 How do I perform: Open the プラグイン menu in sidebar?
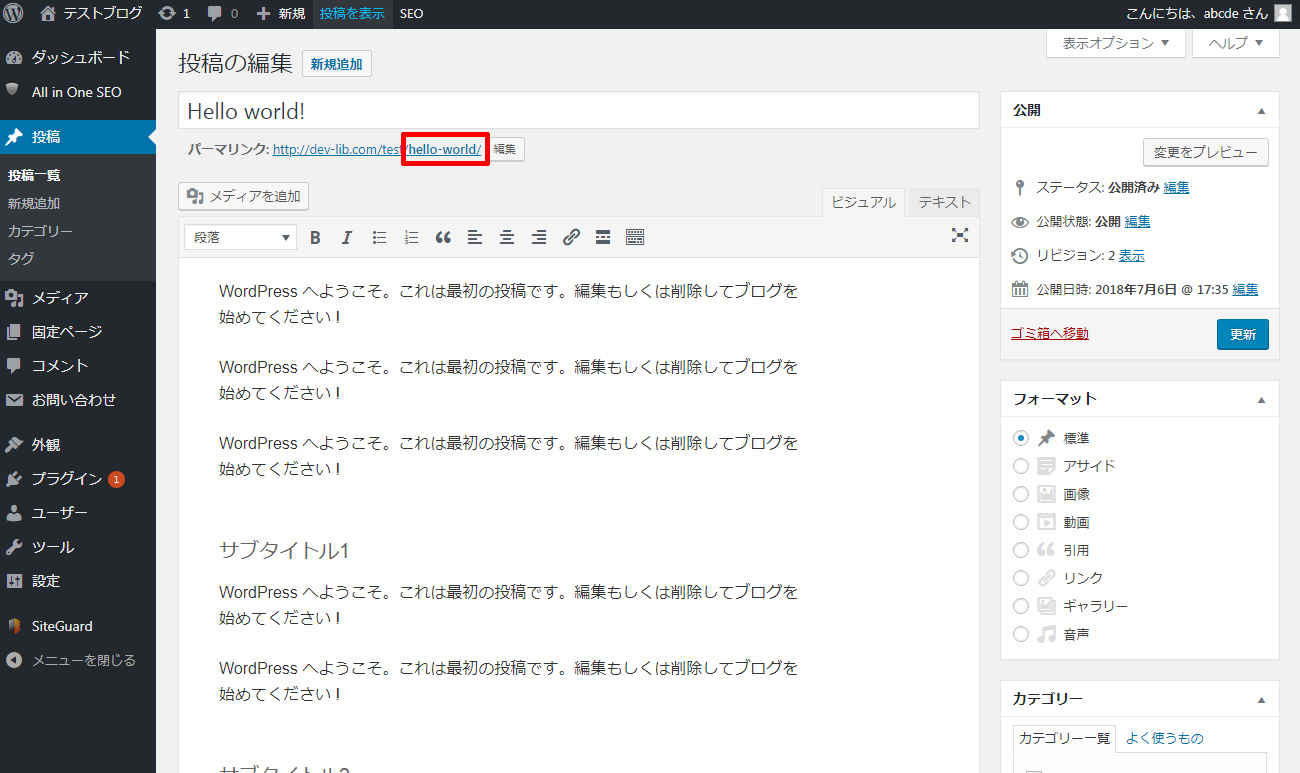coord(67,479)
